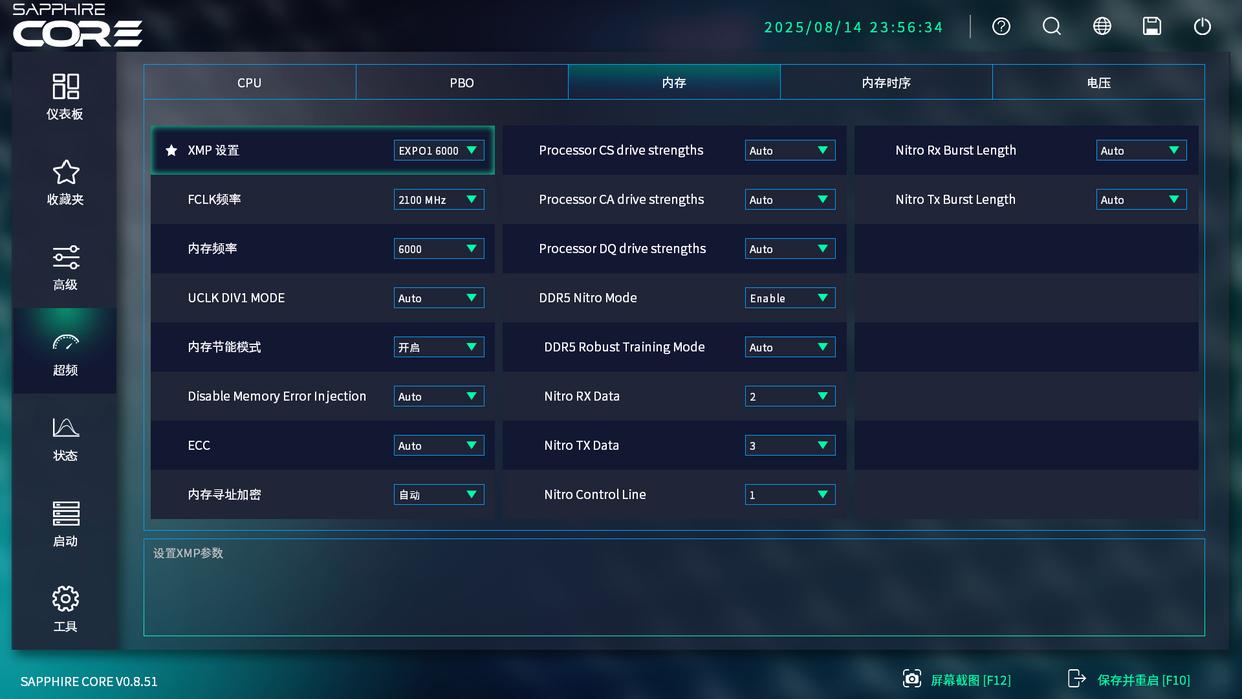Click the help question mark icon

click(1001, 27)
